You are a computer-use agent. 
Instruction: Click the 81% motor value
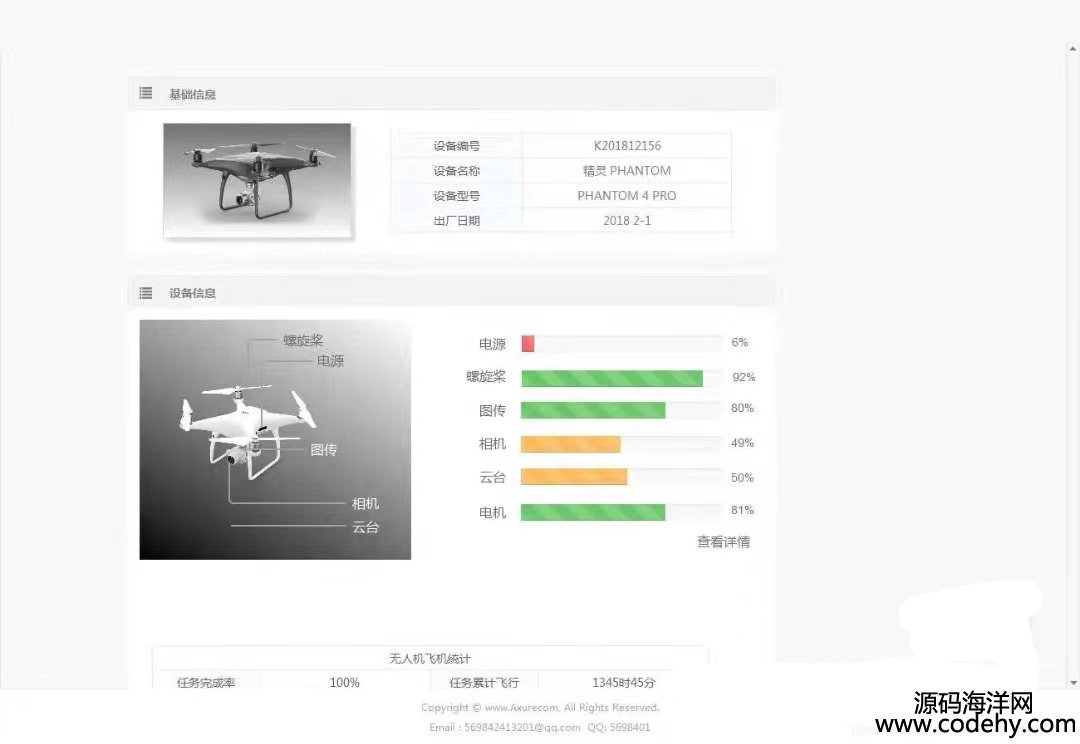(742, 510)
